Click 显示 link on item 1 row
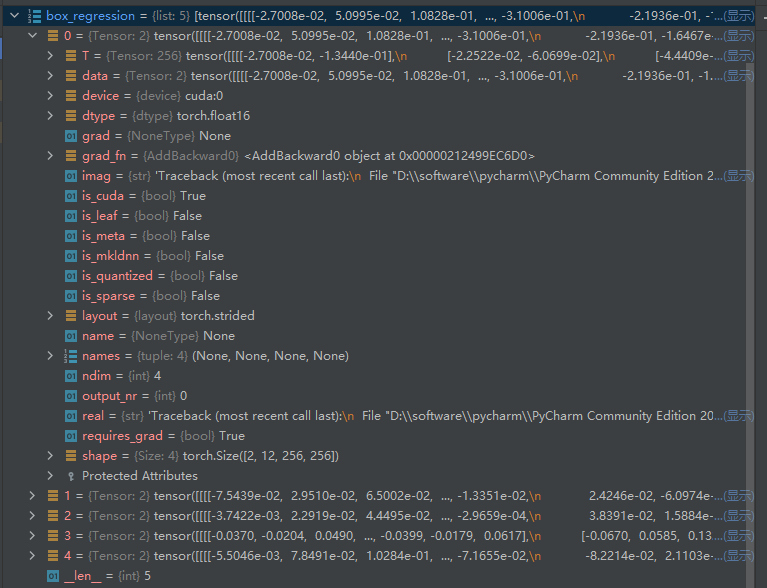Image resolution: width=767 pixels, height=588 pixels. (x=739, y=496)
